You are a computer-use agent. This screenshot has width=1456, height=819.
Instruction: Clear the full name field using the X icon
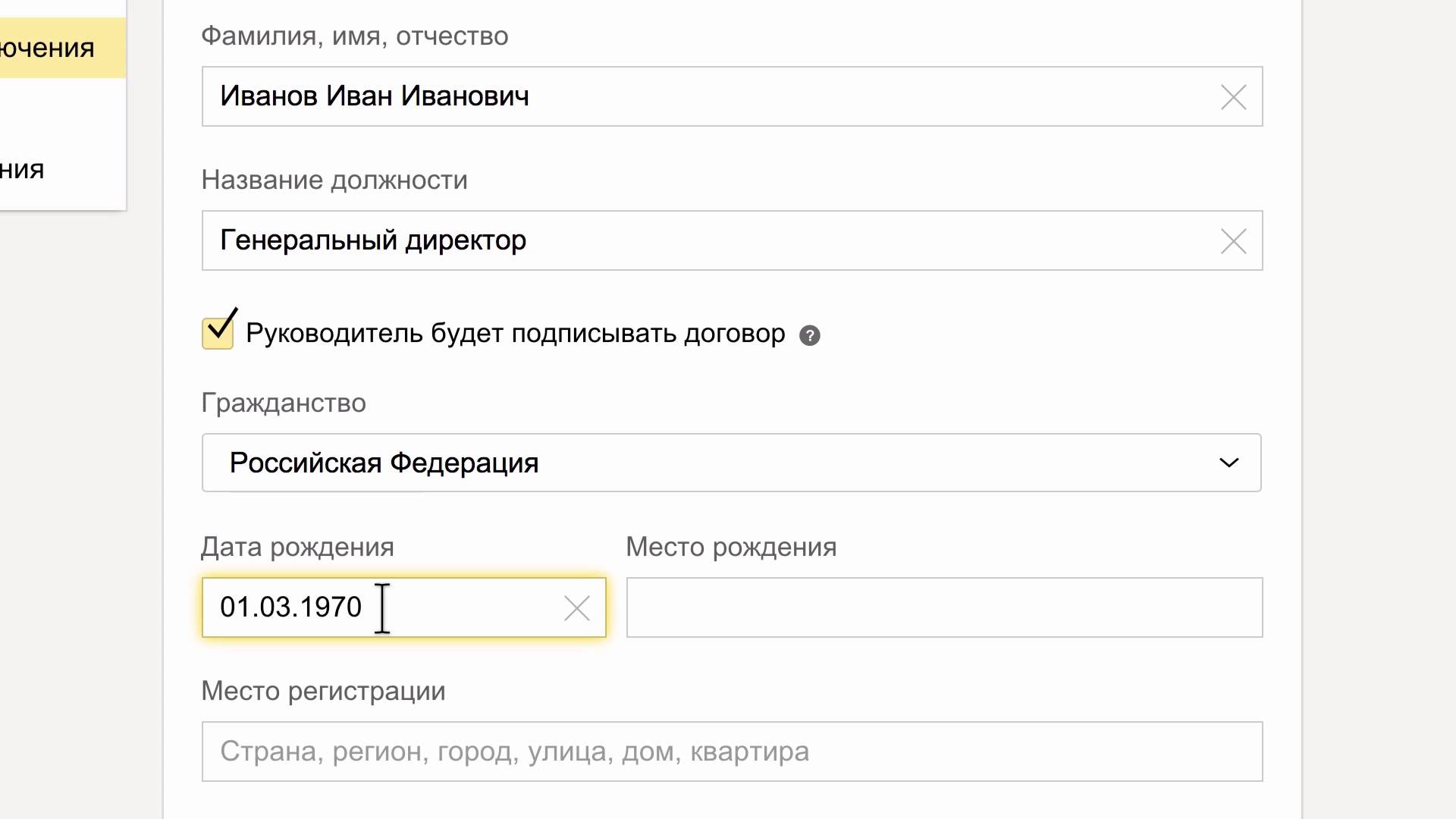click(x=1233, y=96)
